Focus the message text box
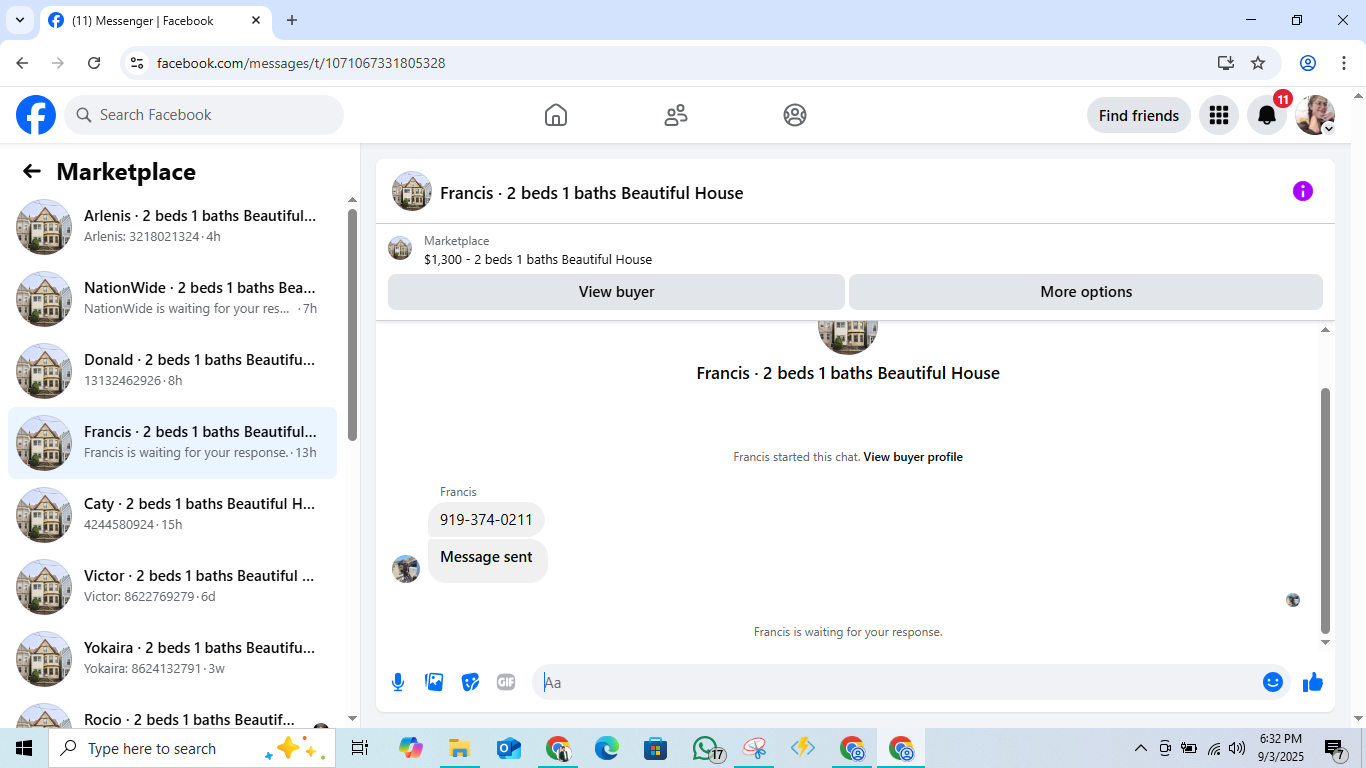 pyautogui.click(x=899, y=682)
